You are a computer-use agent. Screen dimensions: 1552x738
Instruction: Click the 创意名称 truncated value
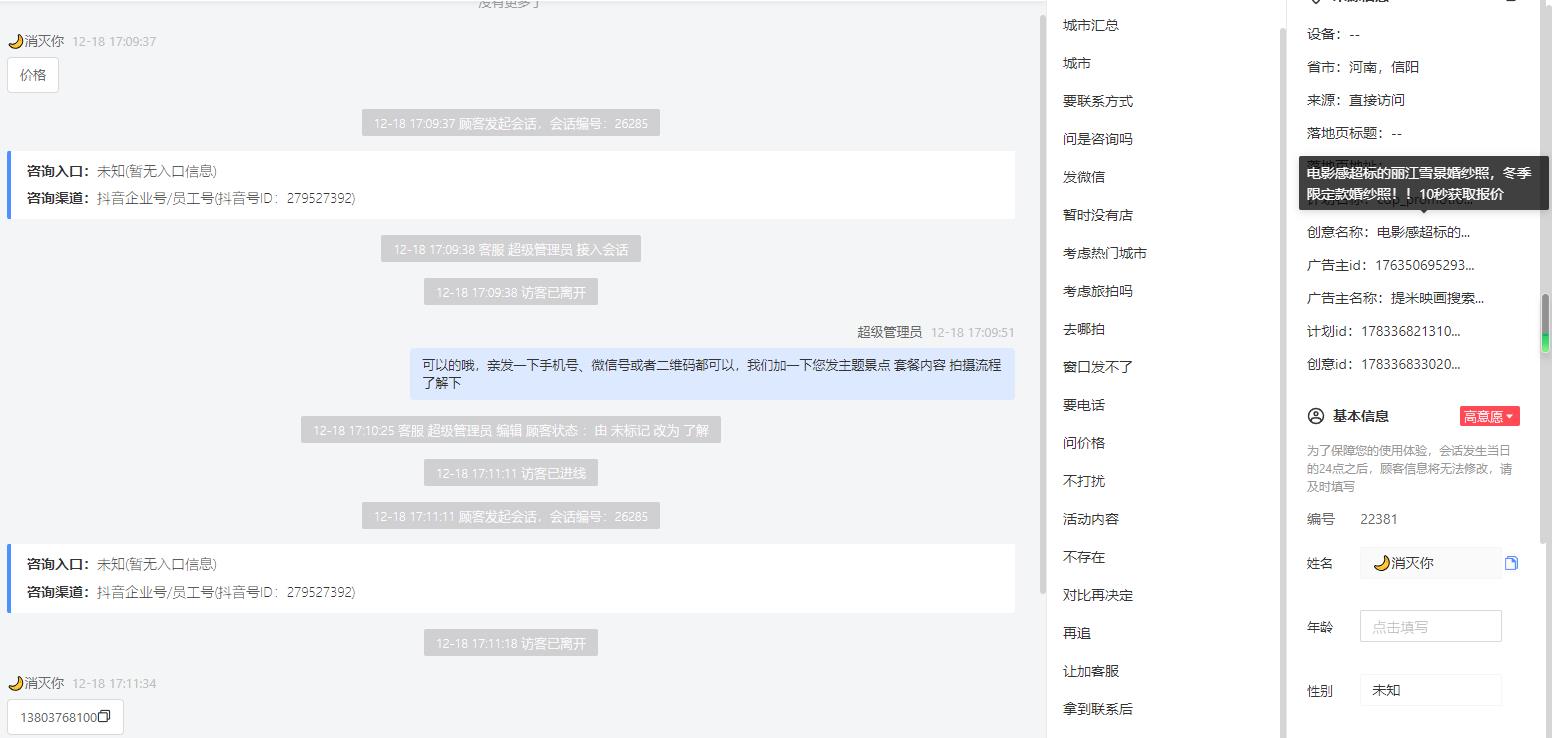(1423, 232)
